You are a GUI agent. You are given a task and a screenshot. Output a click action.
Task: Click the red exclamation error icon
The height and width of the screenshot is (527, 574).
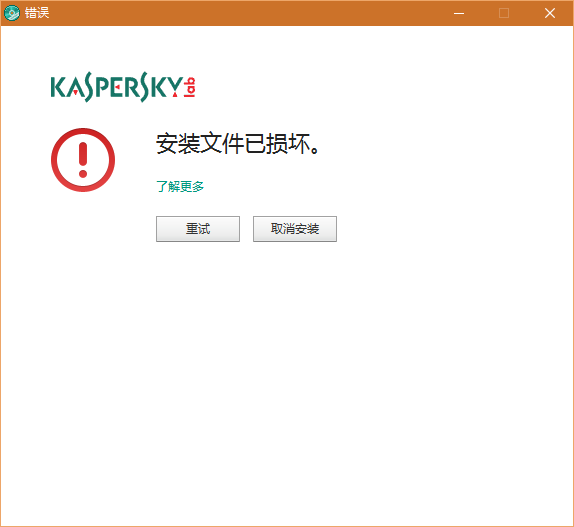click(83, 160)
